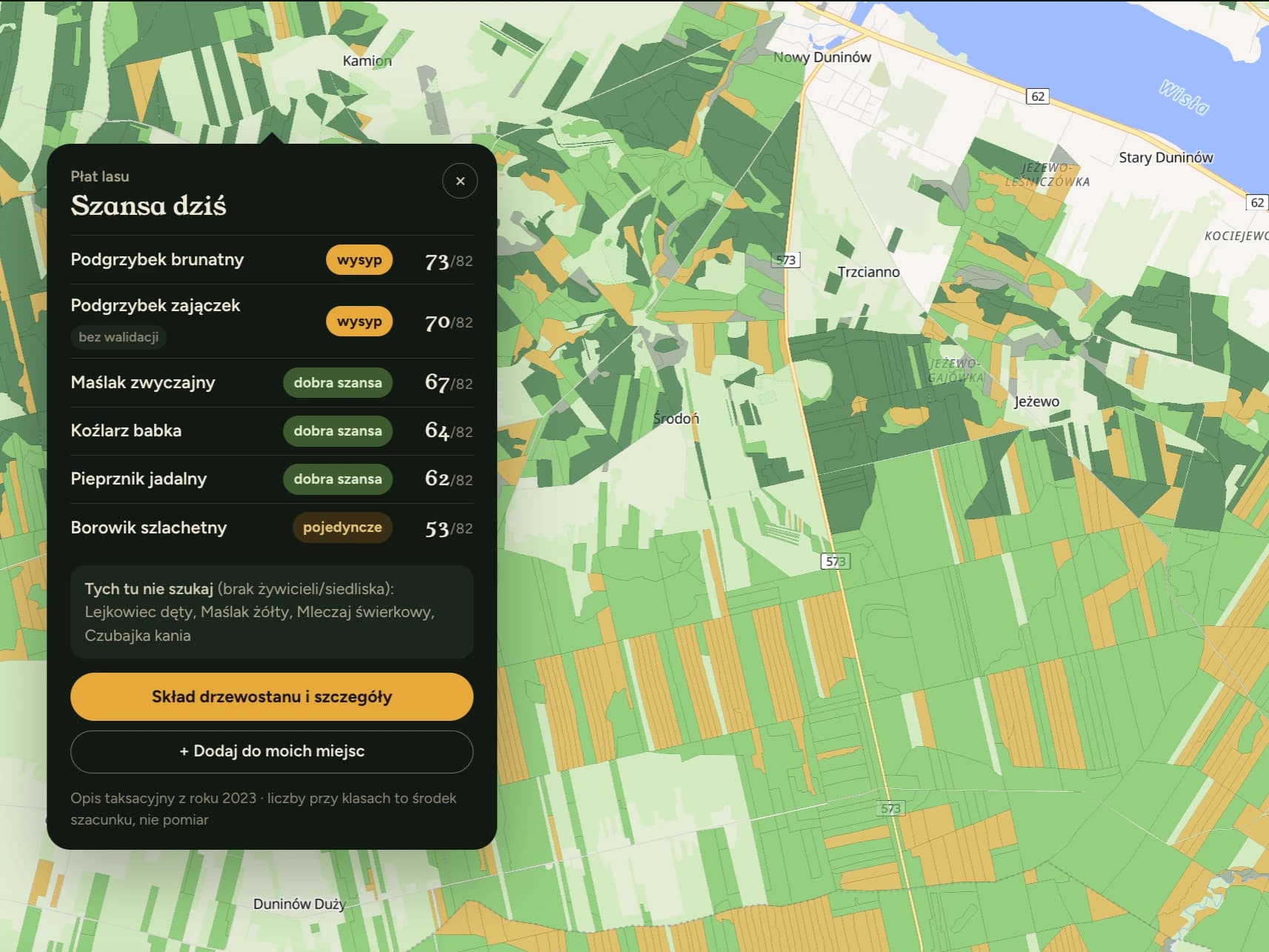
Task: Click the Nowy Duninów map label
Action: pyautogui.click(x=822, y=57)
